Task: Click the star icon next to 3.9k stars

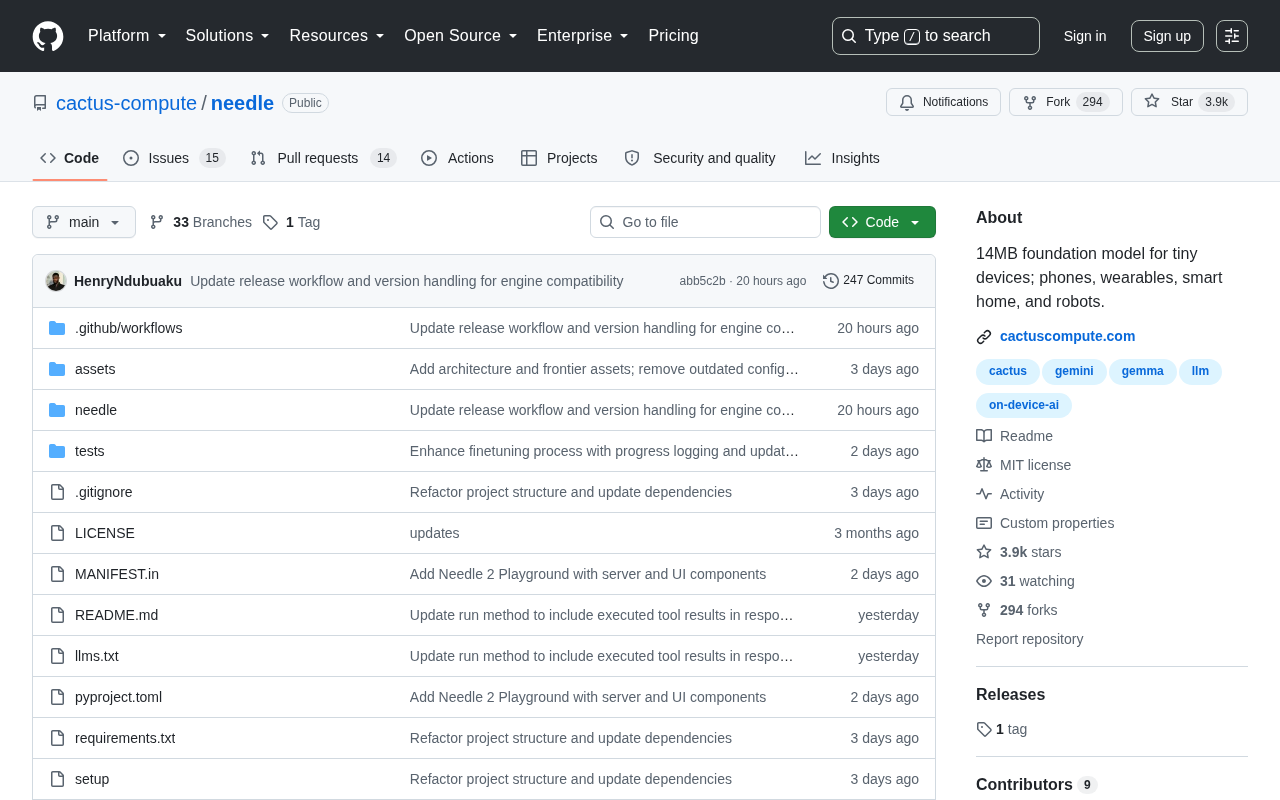Action: pos(984,552)
